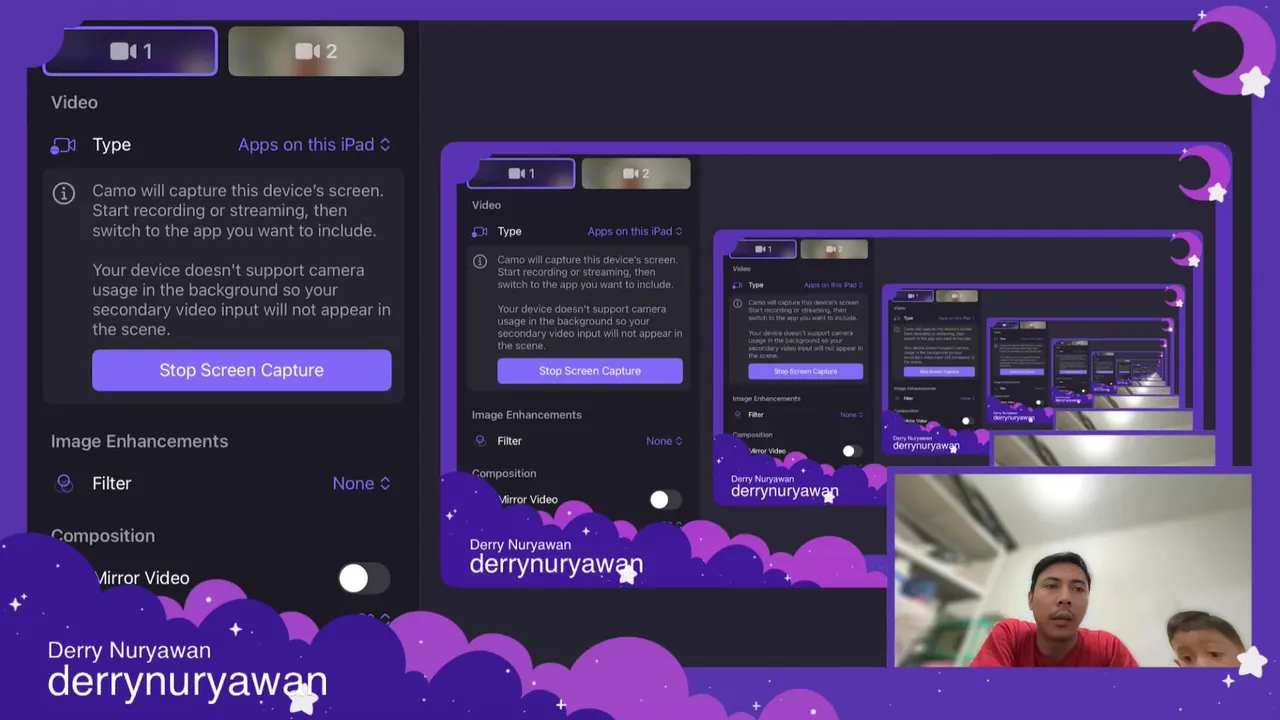Click the camera Type icon in mirrored preview
Image resolution: width=1280 pixels, height=720 pixels.
pos(479,231)
